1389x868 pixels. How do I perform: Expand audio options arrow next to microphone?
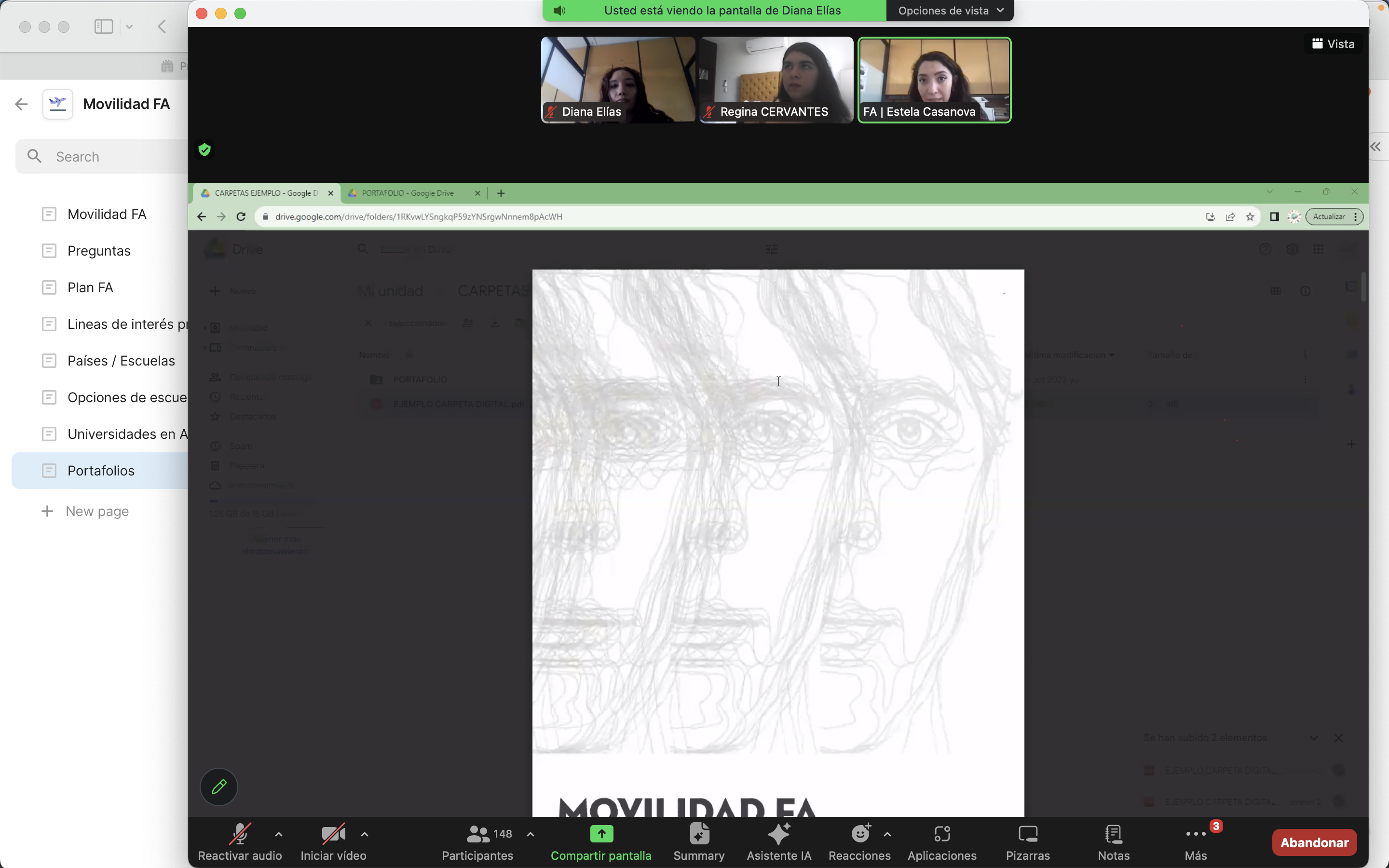tap(279, 834)
